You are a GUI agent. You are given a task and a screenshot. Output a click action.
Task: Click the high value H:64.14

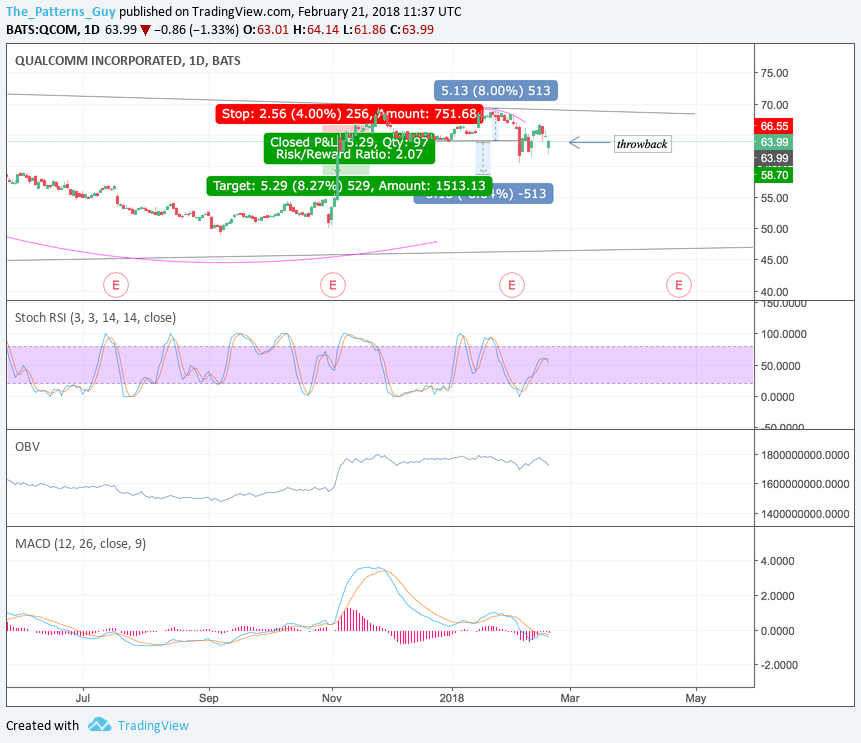click(x=316, y=30)
